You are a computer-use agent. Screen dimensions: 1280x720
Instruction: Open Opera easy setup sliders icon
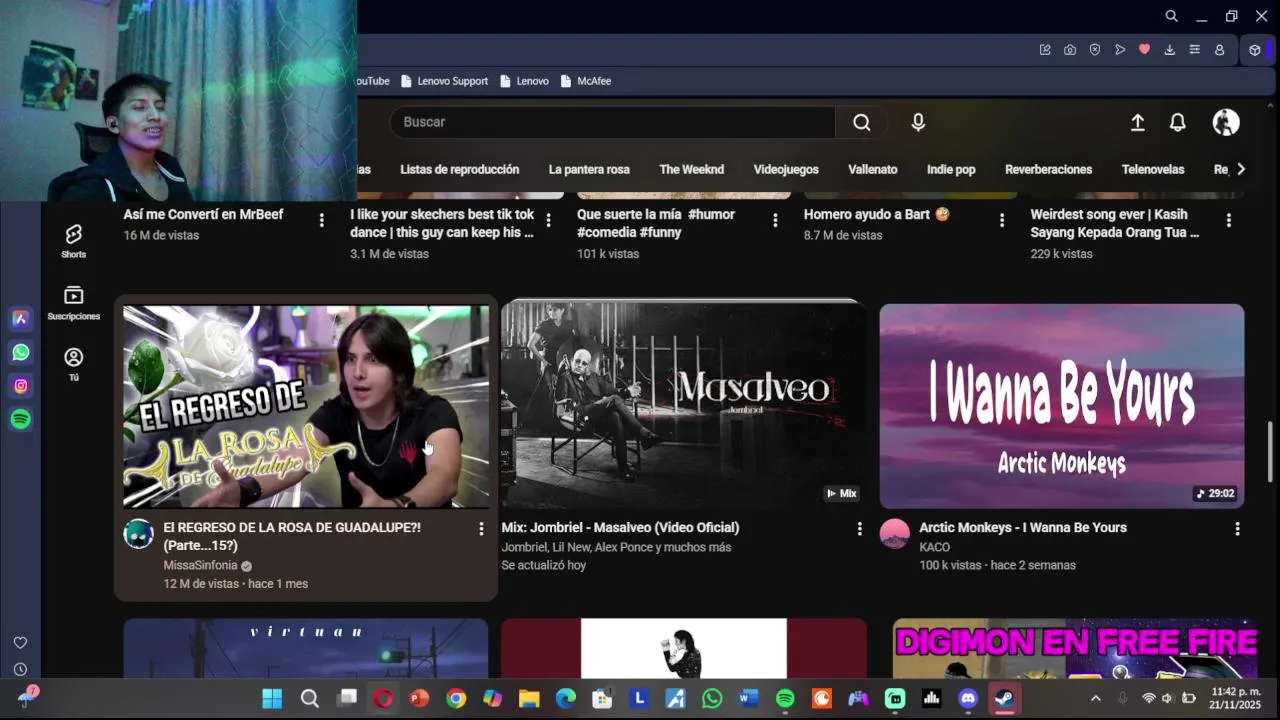[x=1194, y=50]
